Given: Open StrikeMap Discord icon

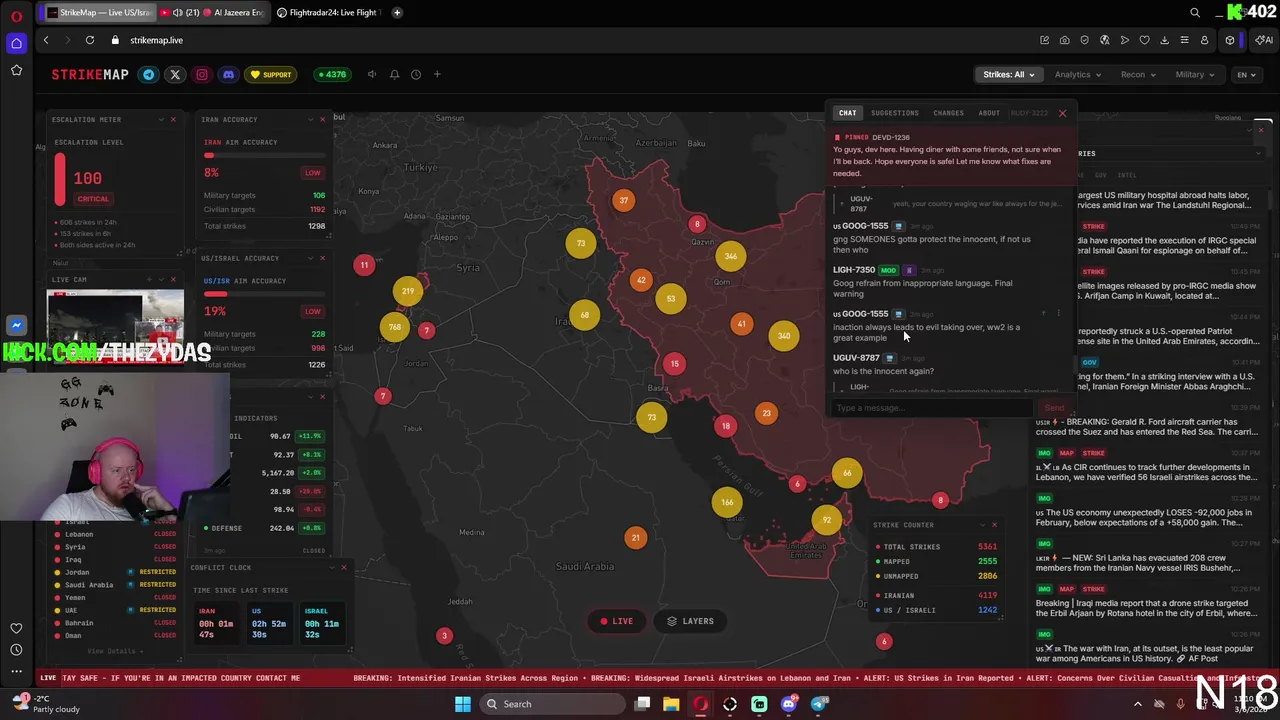Looking at the screenshot, I should click(x=228, y=74).
